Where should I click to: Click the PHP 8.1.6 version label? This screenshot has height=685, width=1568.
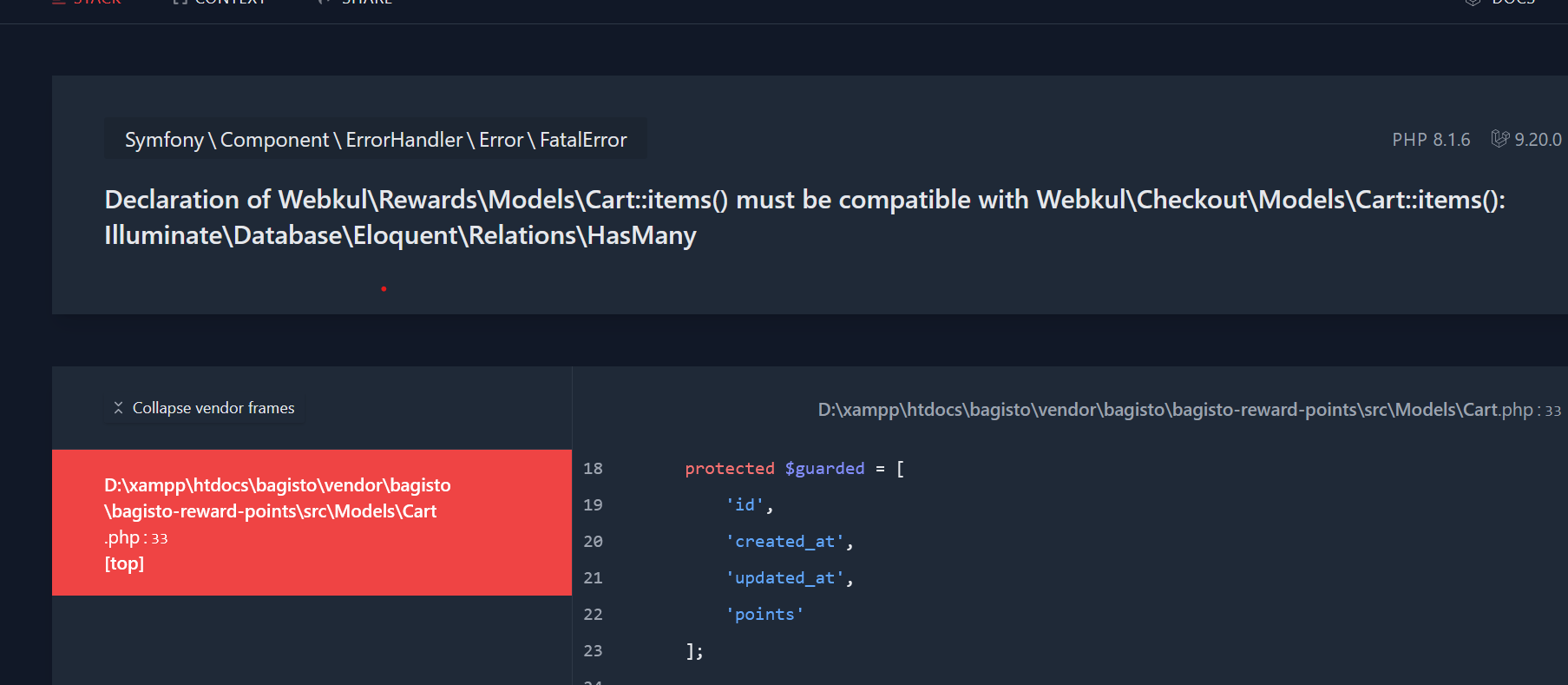pyautogui.click(x=1431, y=140)
